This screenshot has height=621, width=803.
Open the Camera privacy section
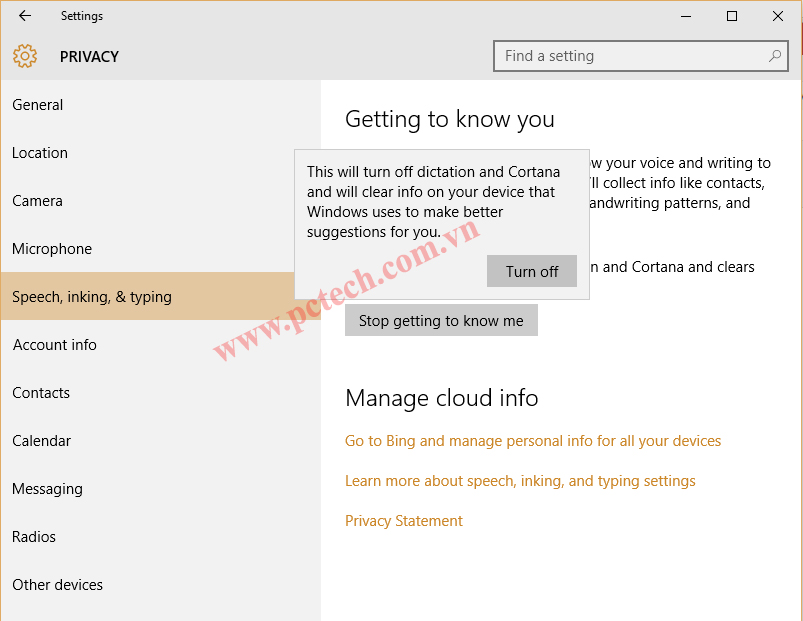(37, 200)
